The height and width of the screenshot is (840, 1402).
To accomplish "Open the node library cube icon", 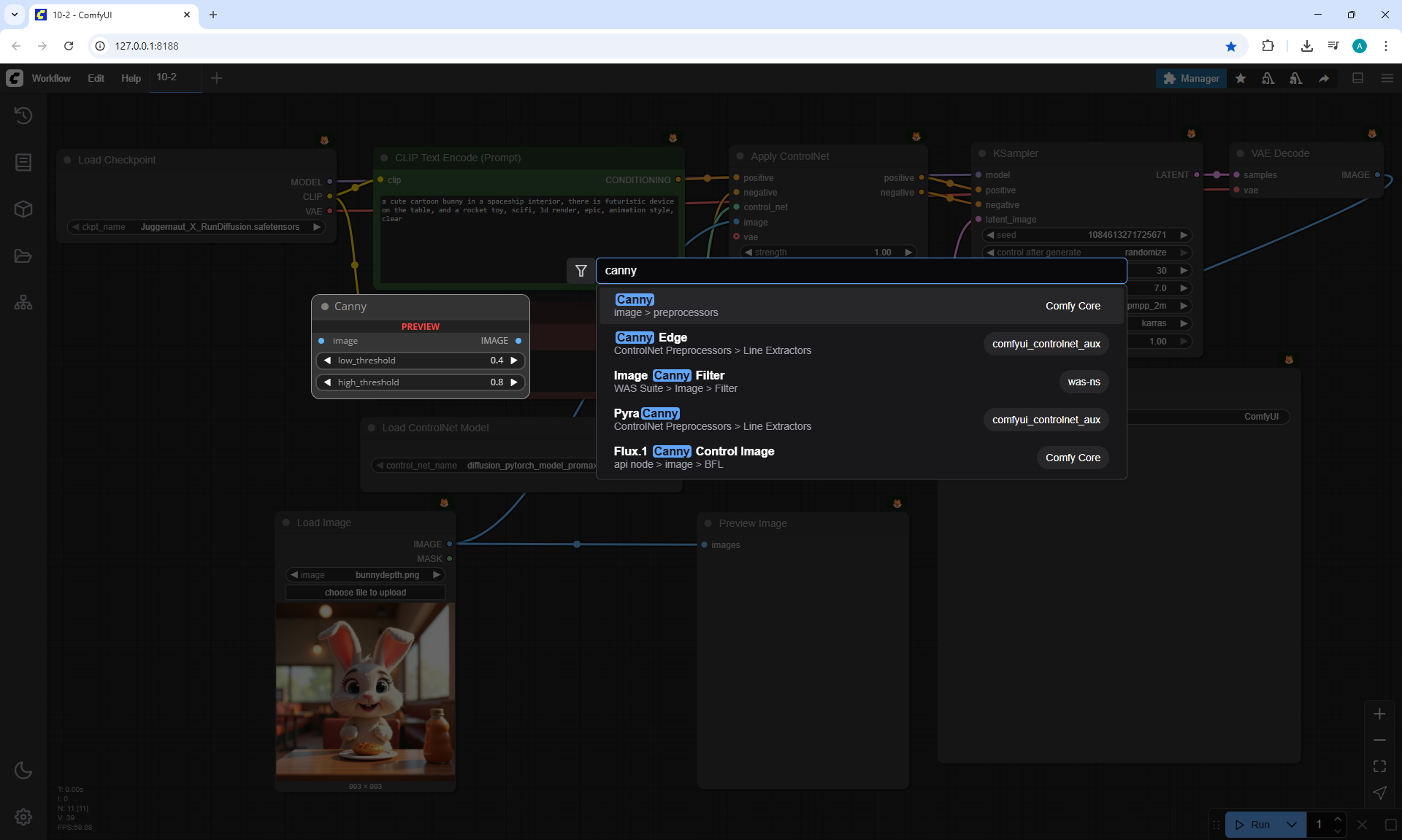I will tap(23, 209).
